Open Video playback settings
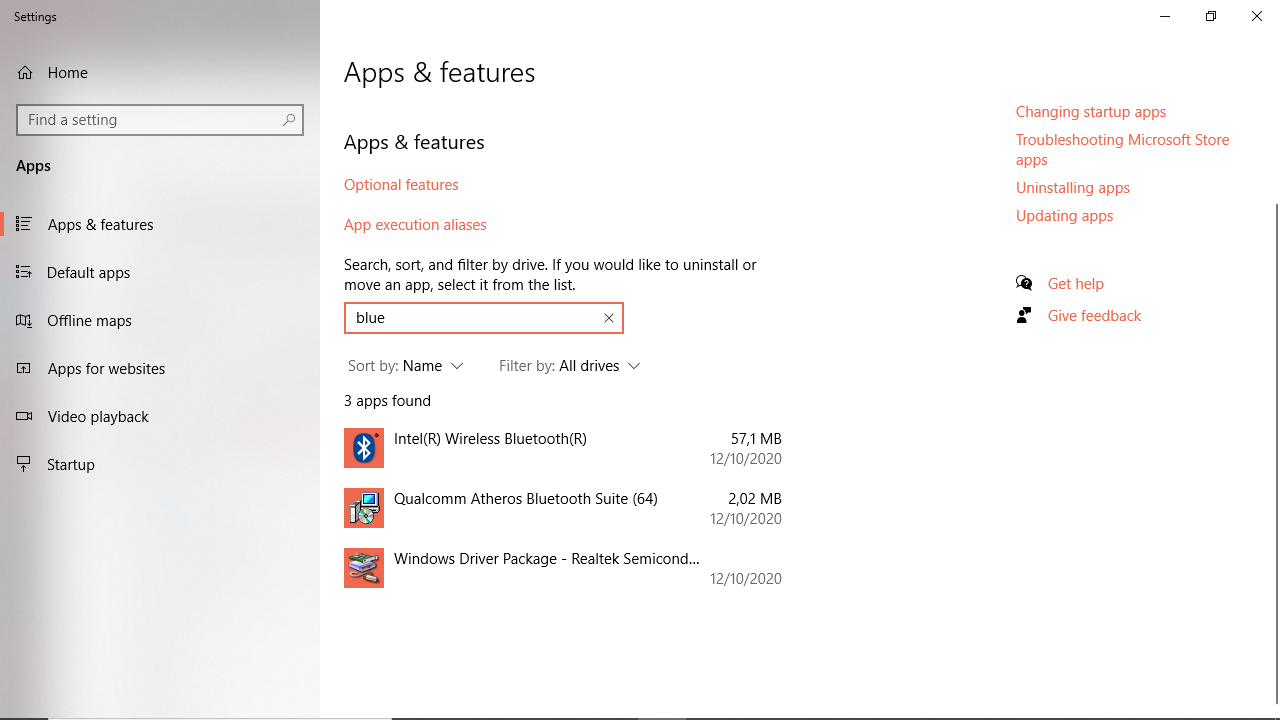 pyautogui.click(x=160, y=416)
